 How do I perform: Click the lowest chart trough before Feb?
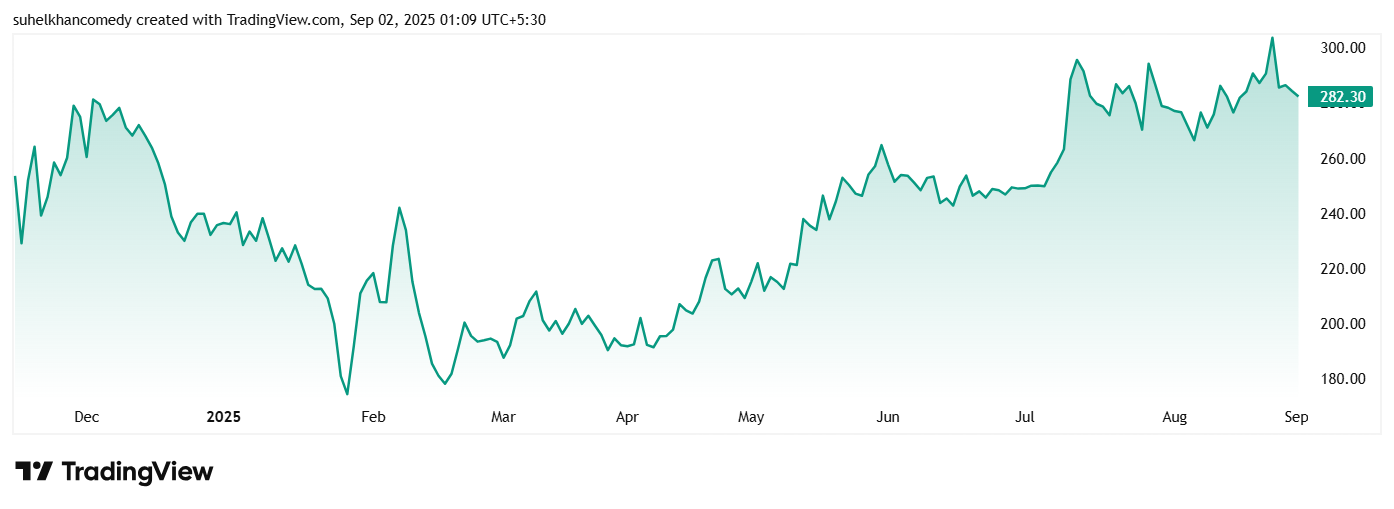click(347, 394)
